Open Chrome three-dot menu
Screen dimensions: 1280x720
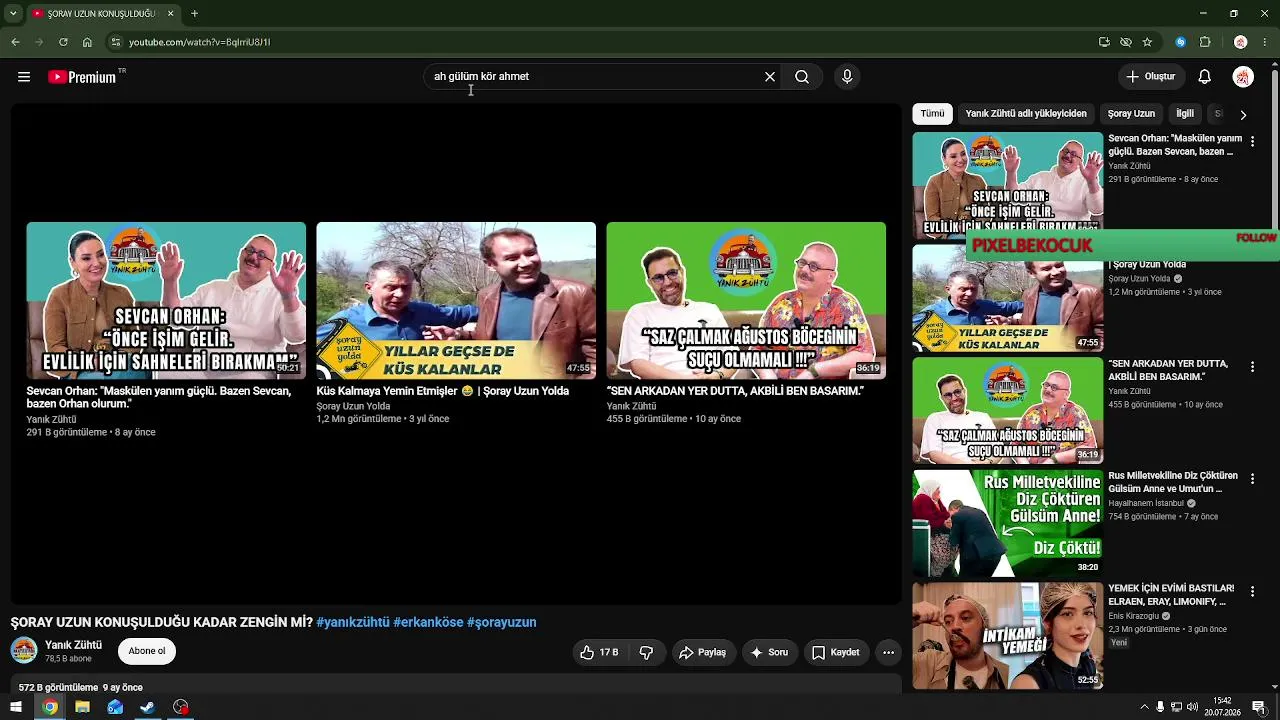(1265, 42)
